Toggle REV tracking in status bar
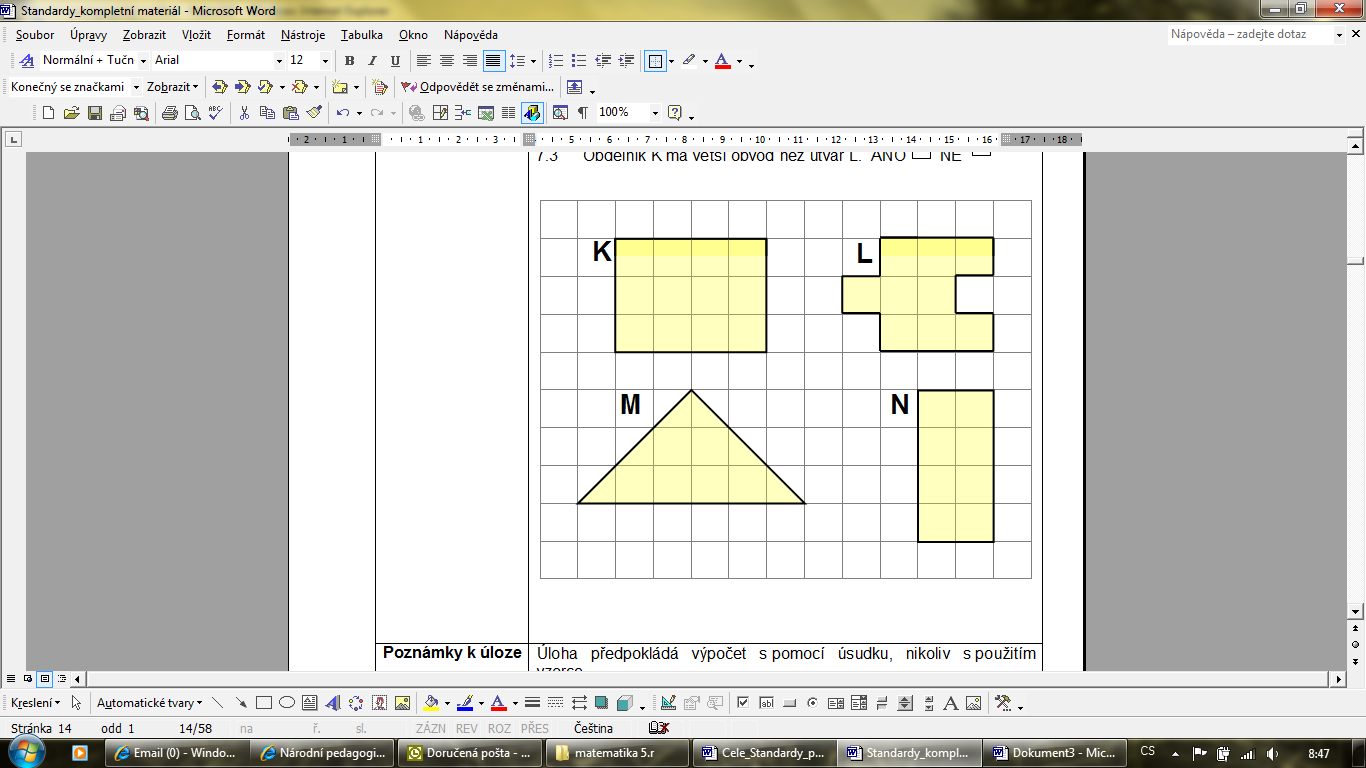This screenshot has width=1366, height=768. (467, 729)
